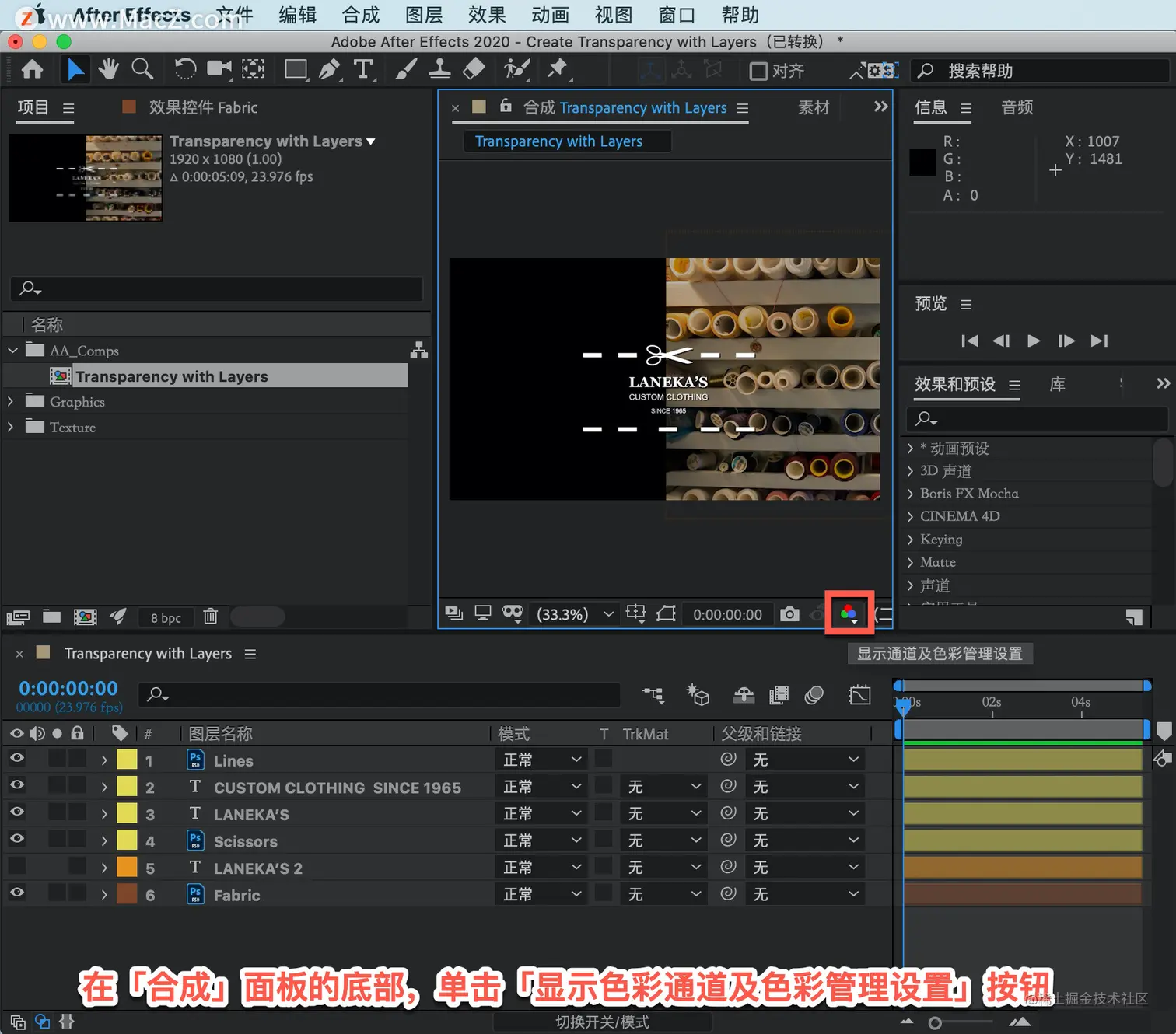
Task: Switch to the 音频 tab
Action: [x=1017, y=107]
